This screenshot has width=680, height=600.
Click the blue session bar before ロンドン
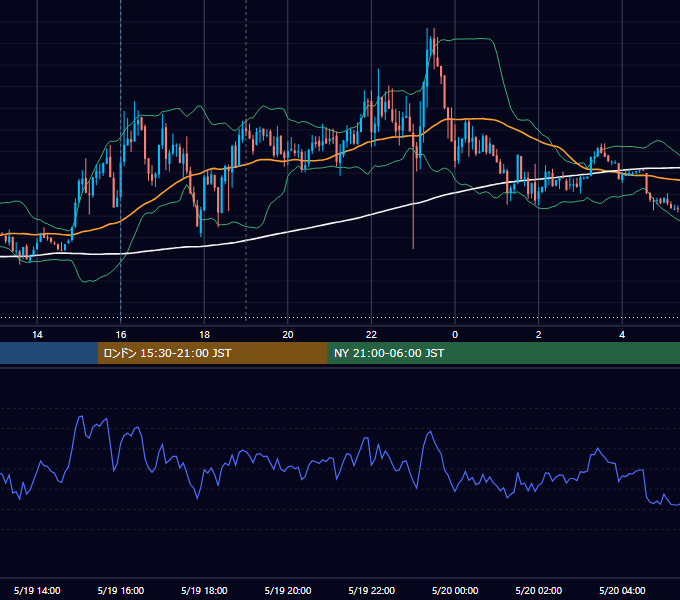[49, 353]
